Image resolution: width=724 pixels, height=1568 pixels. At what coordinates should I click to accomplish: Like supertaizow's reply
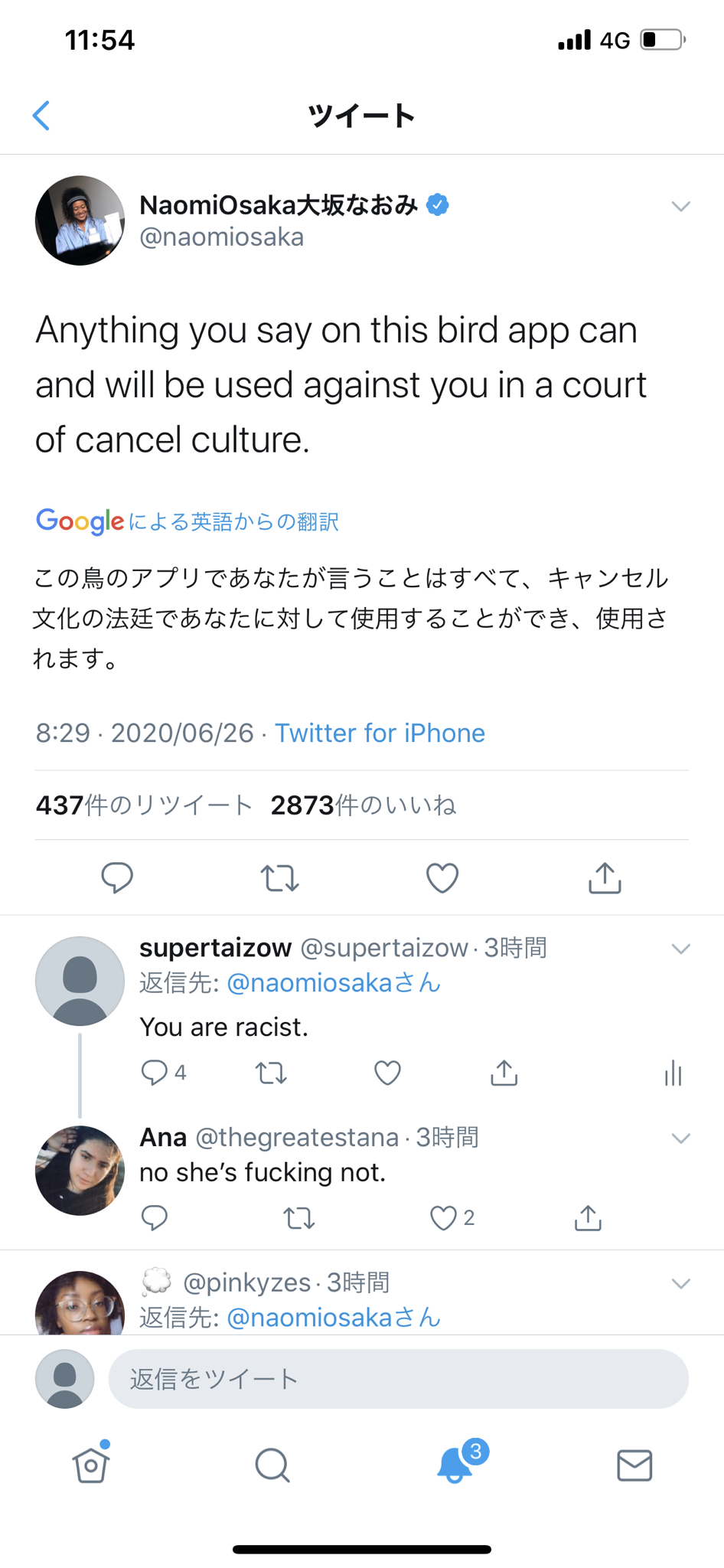click(x=387, y=1073)
